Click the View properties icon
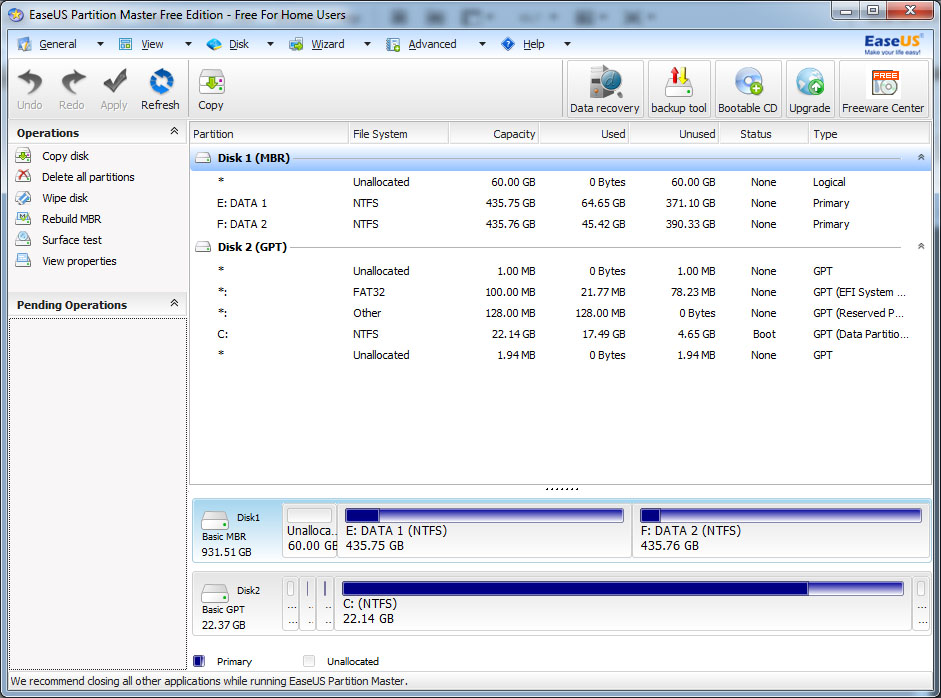This screenshot has height=698, width=941. [23, 260]
